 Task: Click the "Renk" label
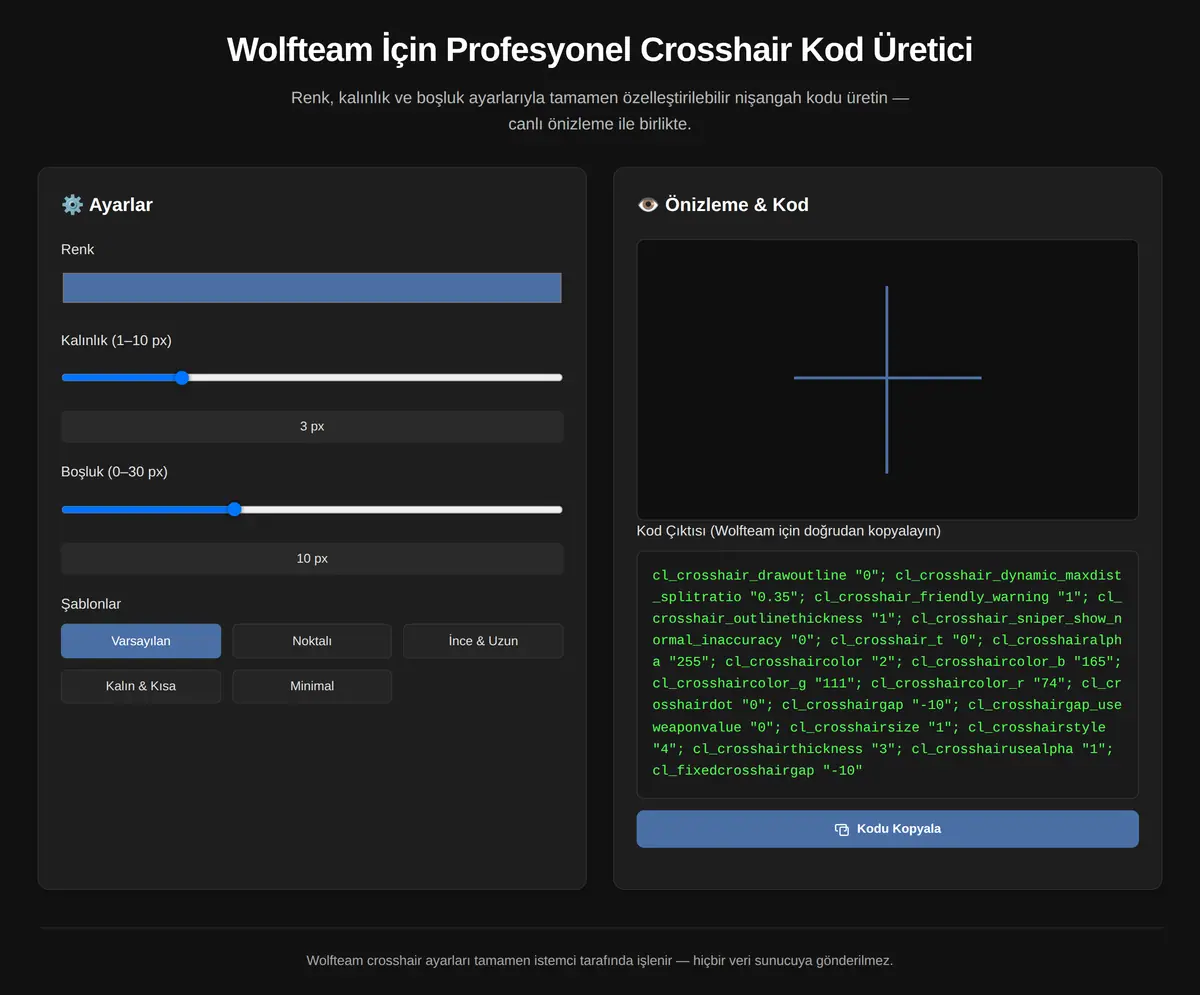point(78,249)
